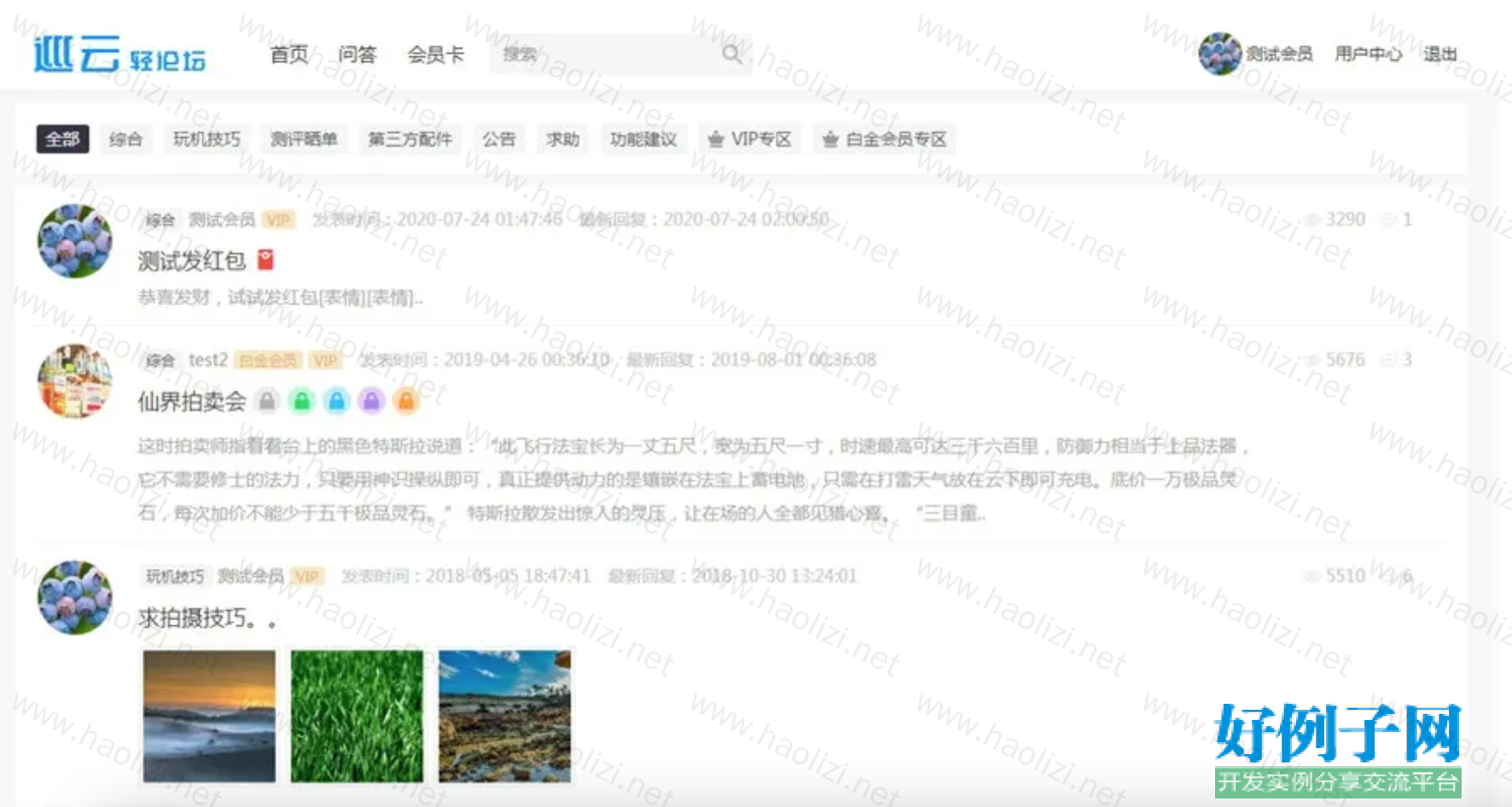Go to 问答 in the top navigation
The width and height of the screenshot is (1512, 807).
pos(357,55)
